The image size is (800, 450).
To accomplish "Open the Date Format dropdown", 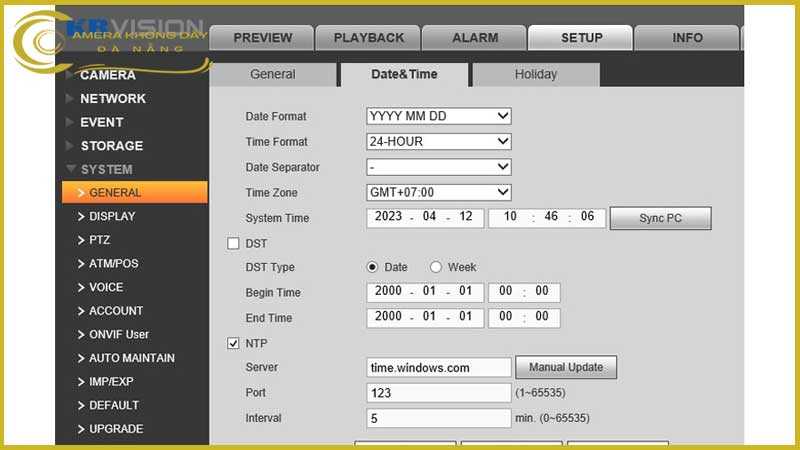I will [x=439, y=116].
